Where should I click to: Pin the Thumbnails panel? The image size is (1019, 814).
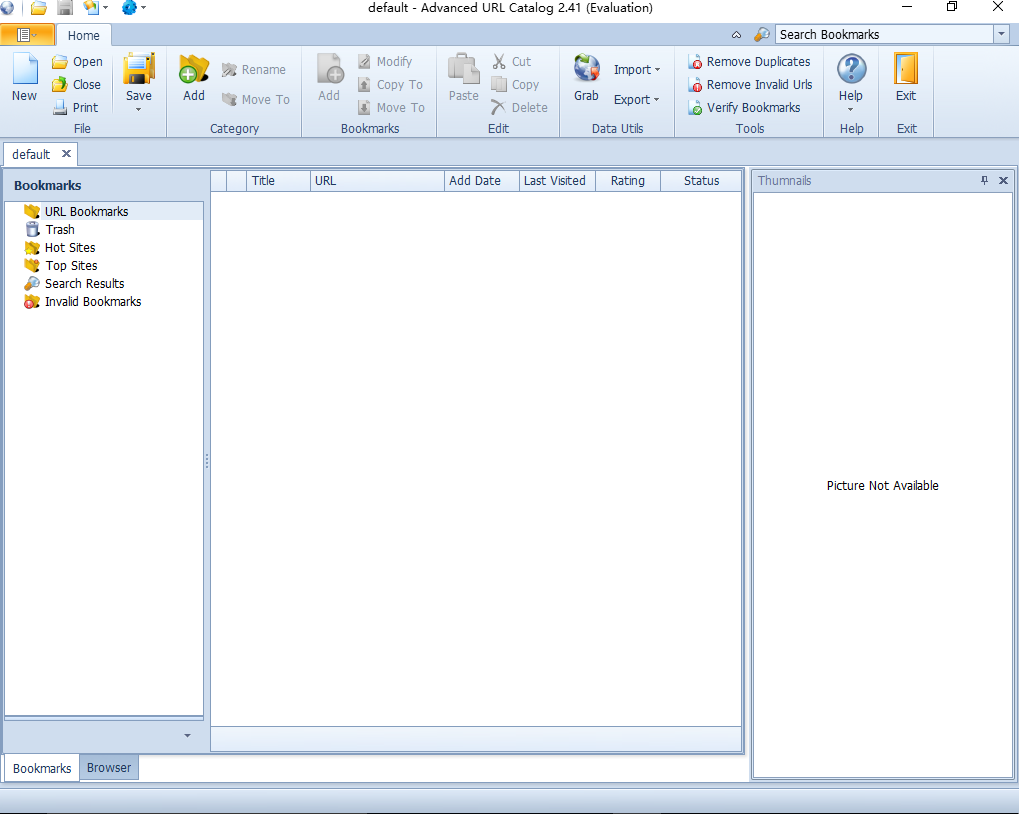(984, 181)
